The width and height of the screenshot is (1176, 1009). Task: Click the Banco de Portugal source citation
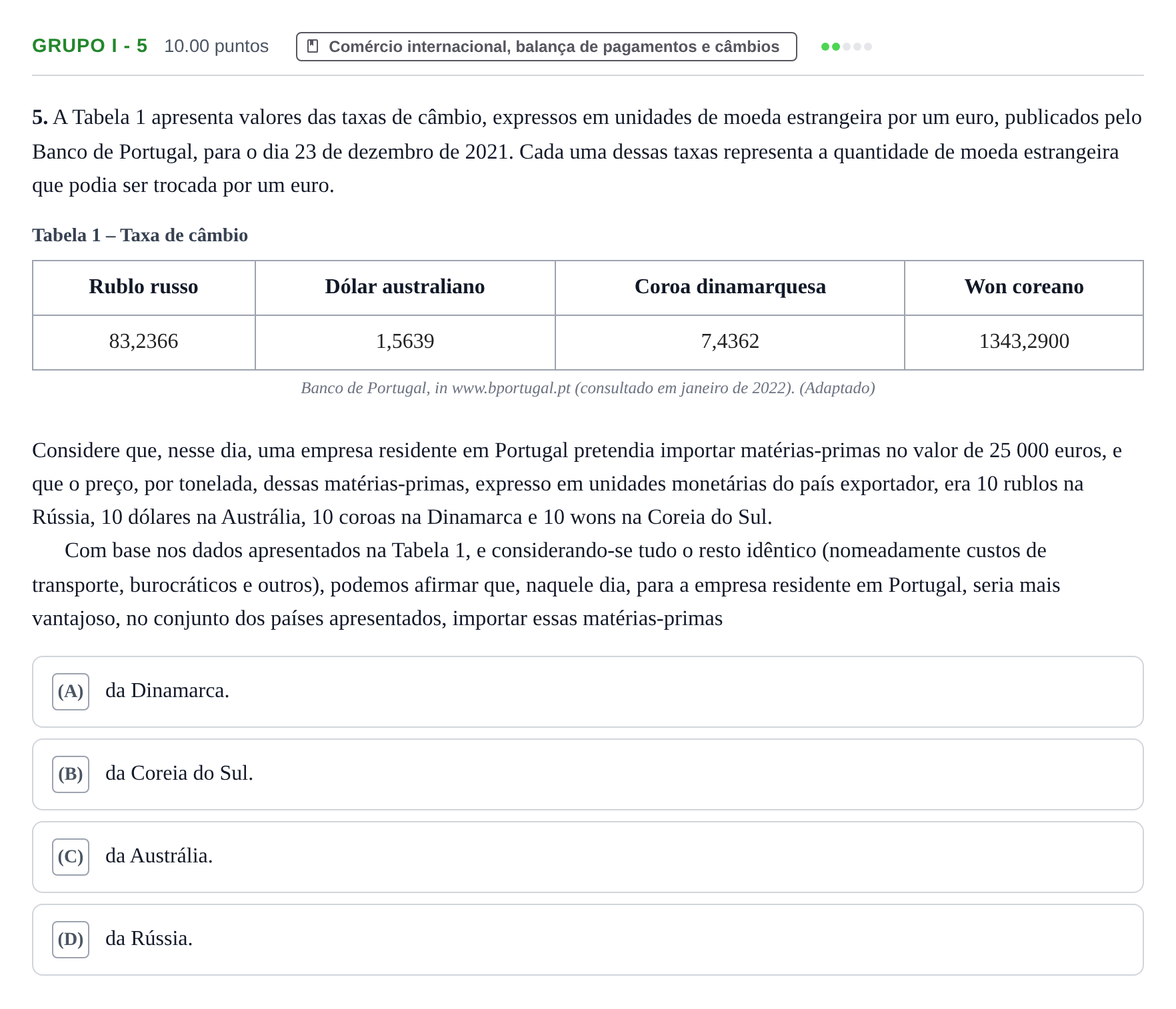[x=588, y=388]
